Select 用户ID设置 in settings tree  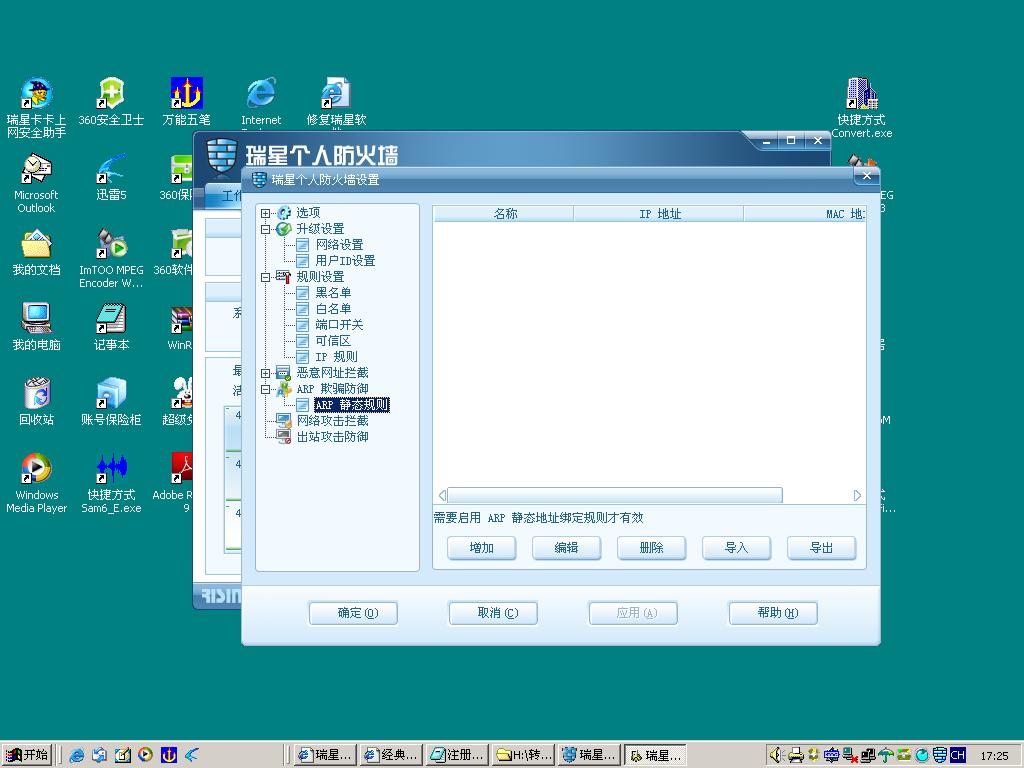(x=345, y=261)
